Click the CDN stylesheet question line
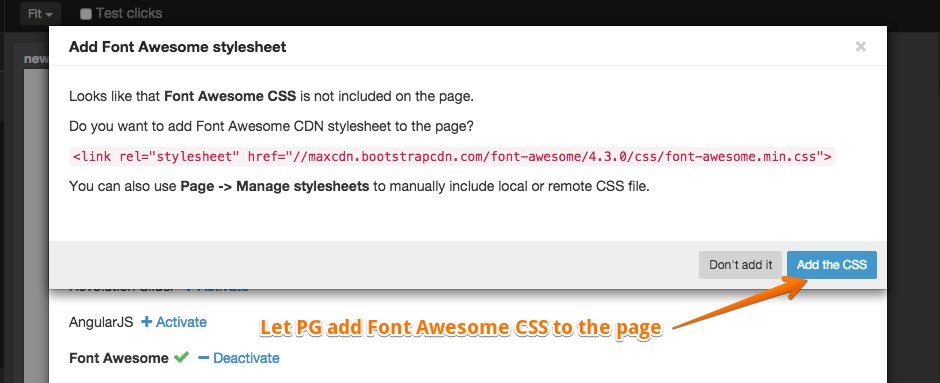 271,126
